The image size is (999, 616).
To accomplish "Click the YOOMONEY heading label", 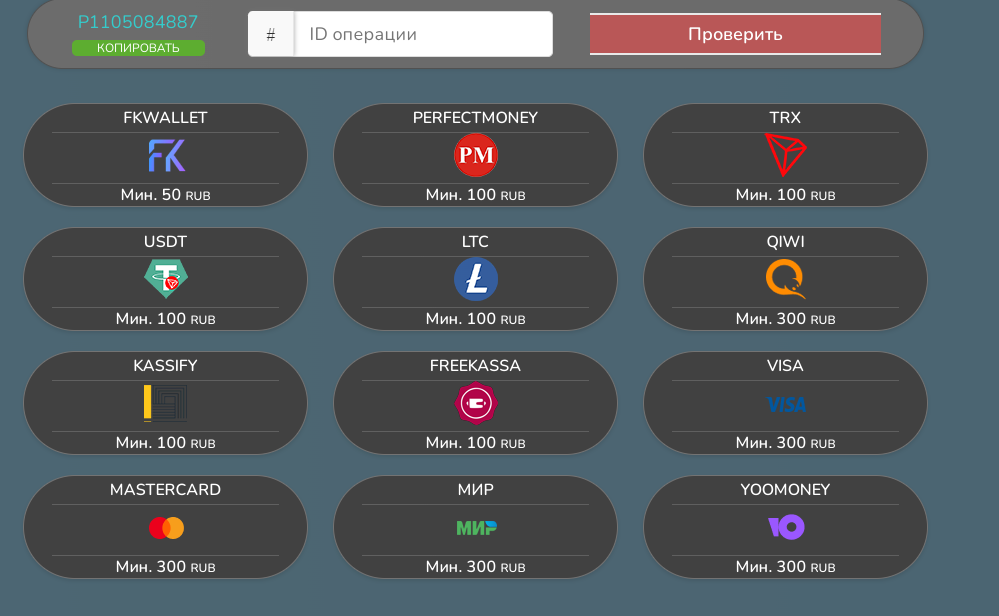I will coord(785,489).
